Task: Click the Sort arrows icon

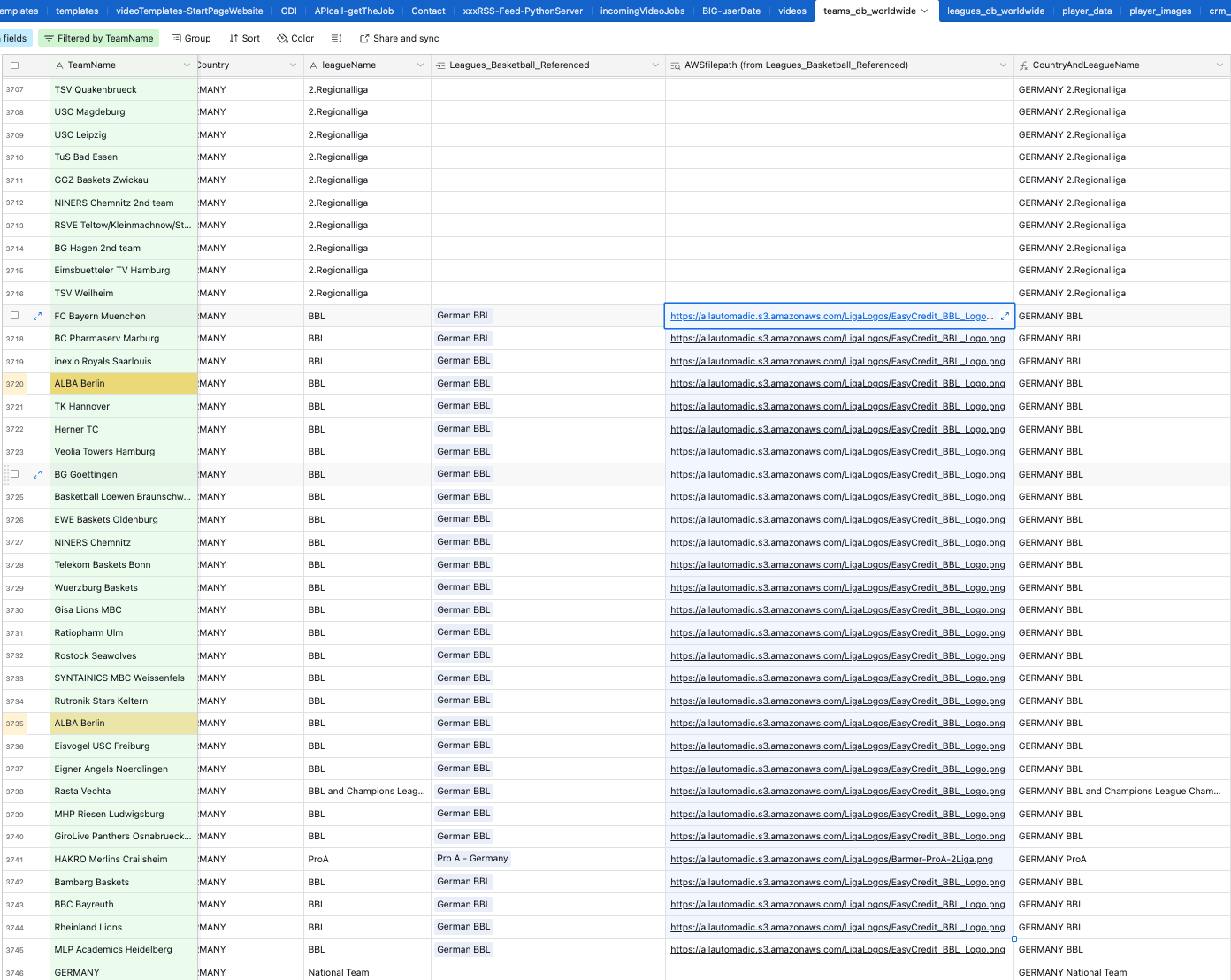Action: coord(233,39)
